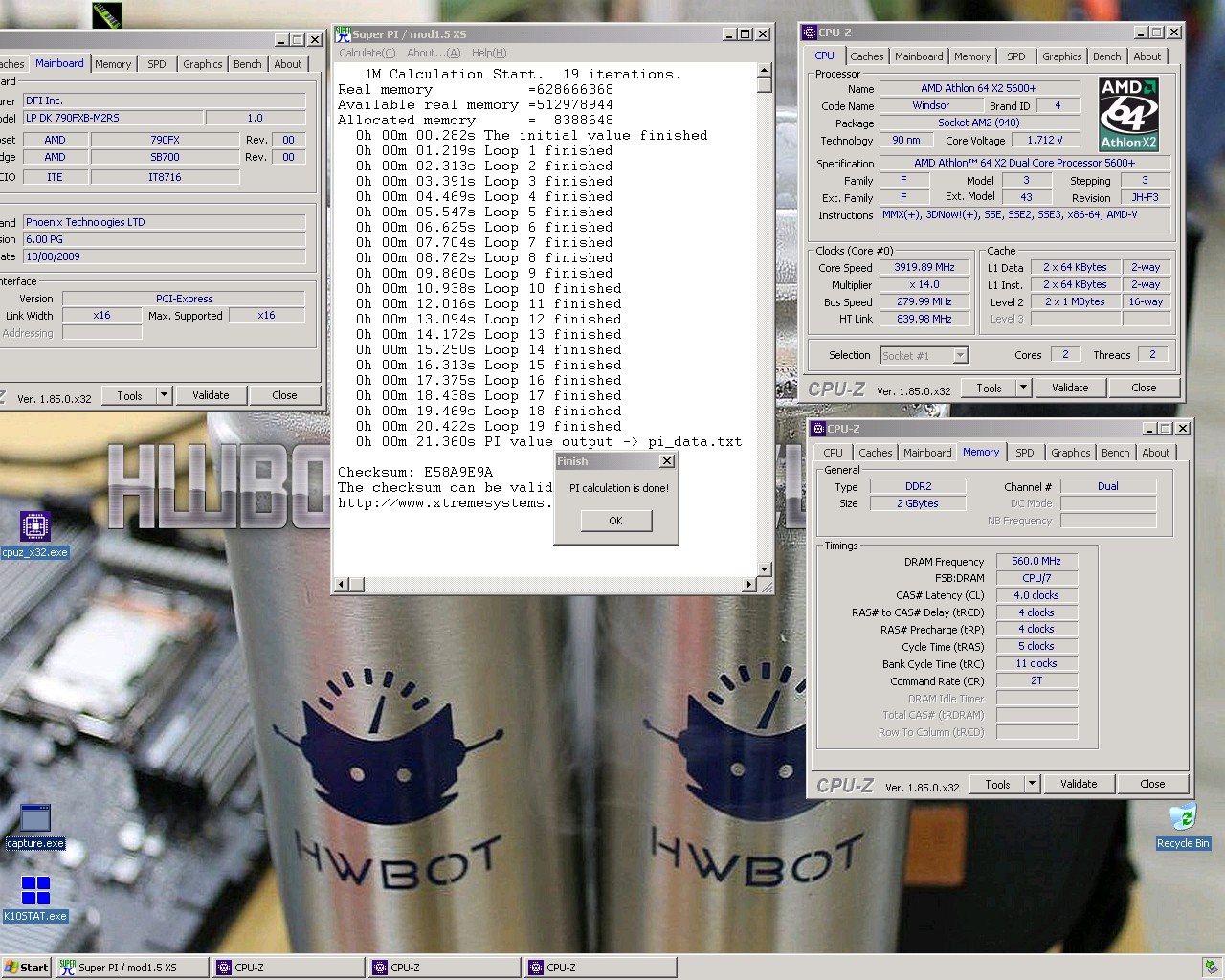Click Super PI horizontal scrollbar right arrow
The width and height of the screenshot is (1225, 980).
749,584
